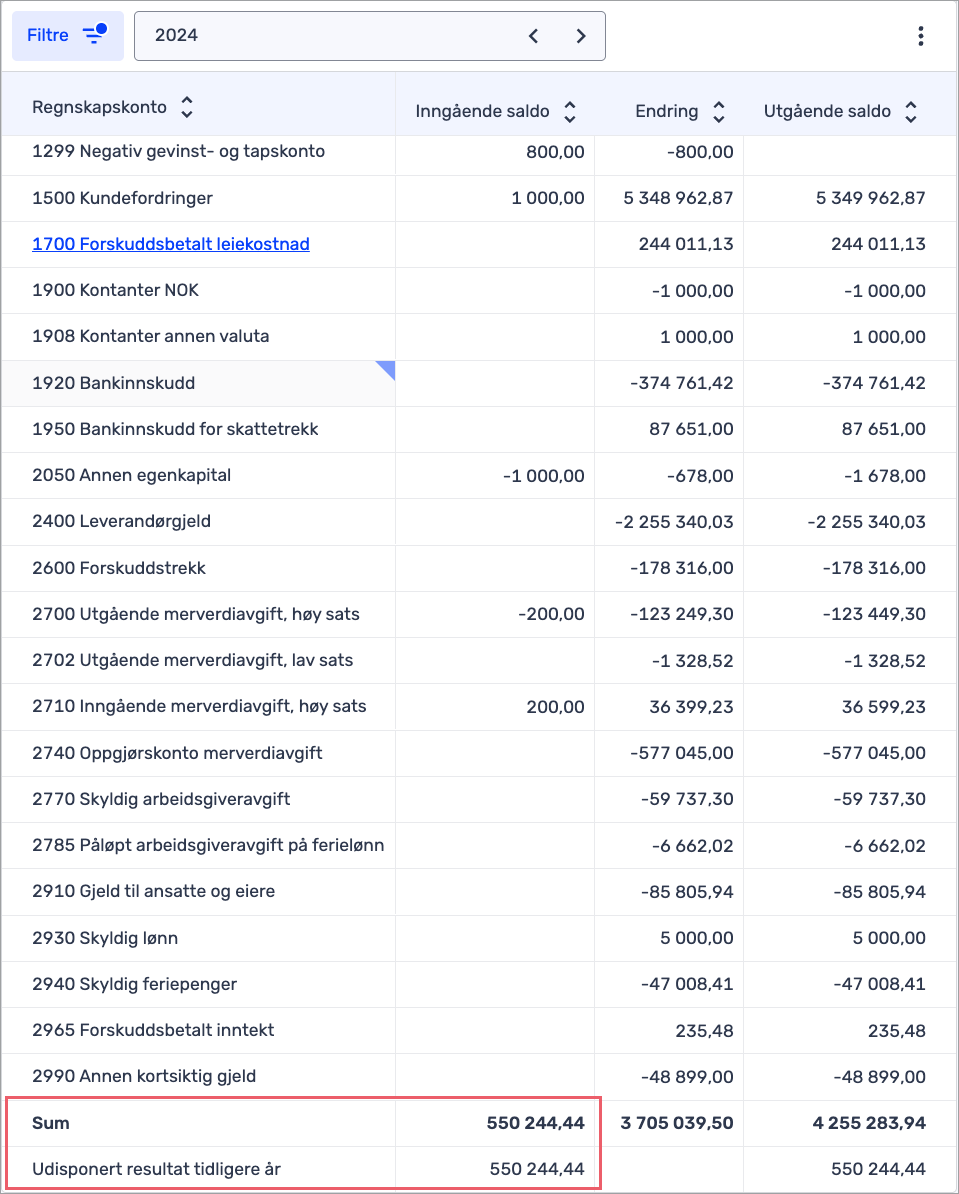Click the Regnskapskonto column header

[99, 108]
